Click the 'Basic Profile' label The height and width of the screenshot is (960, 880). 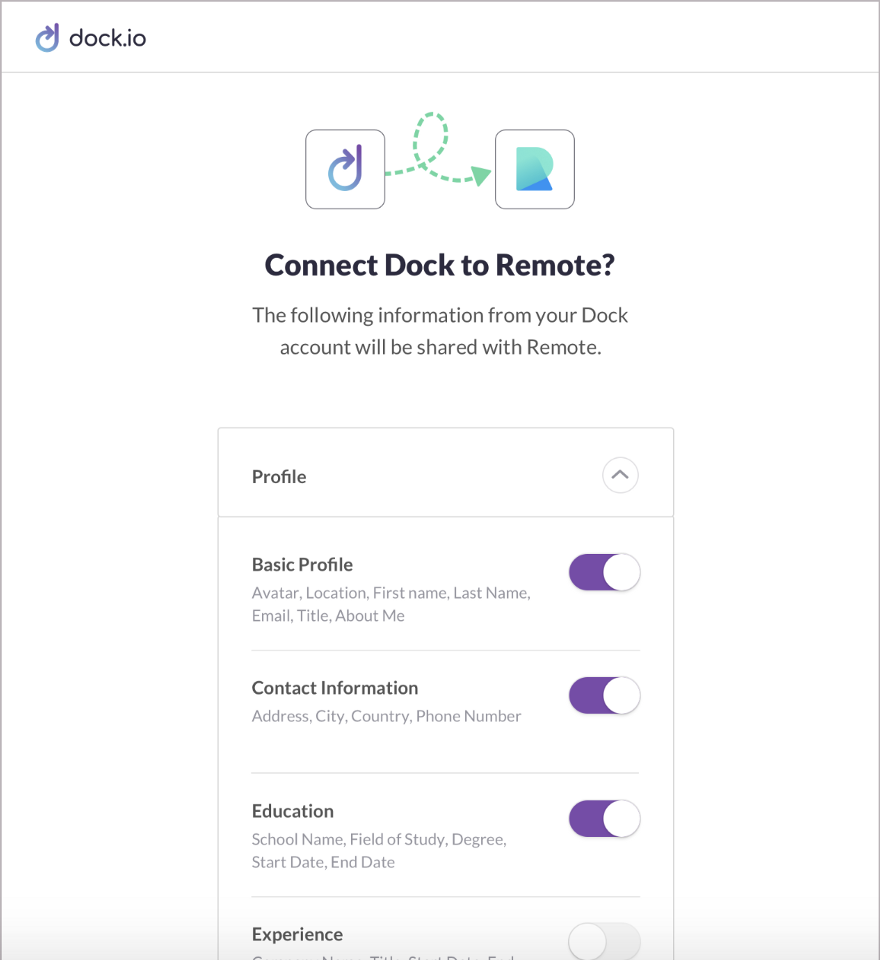(x=303, y=564)
